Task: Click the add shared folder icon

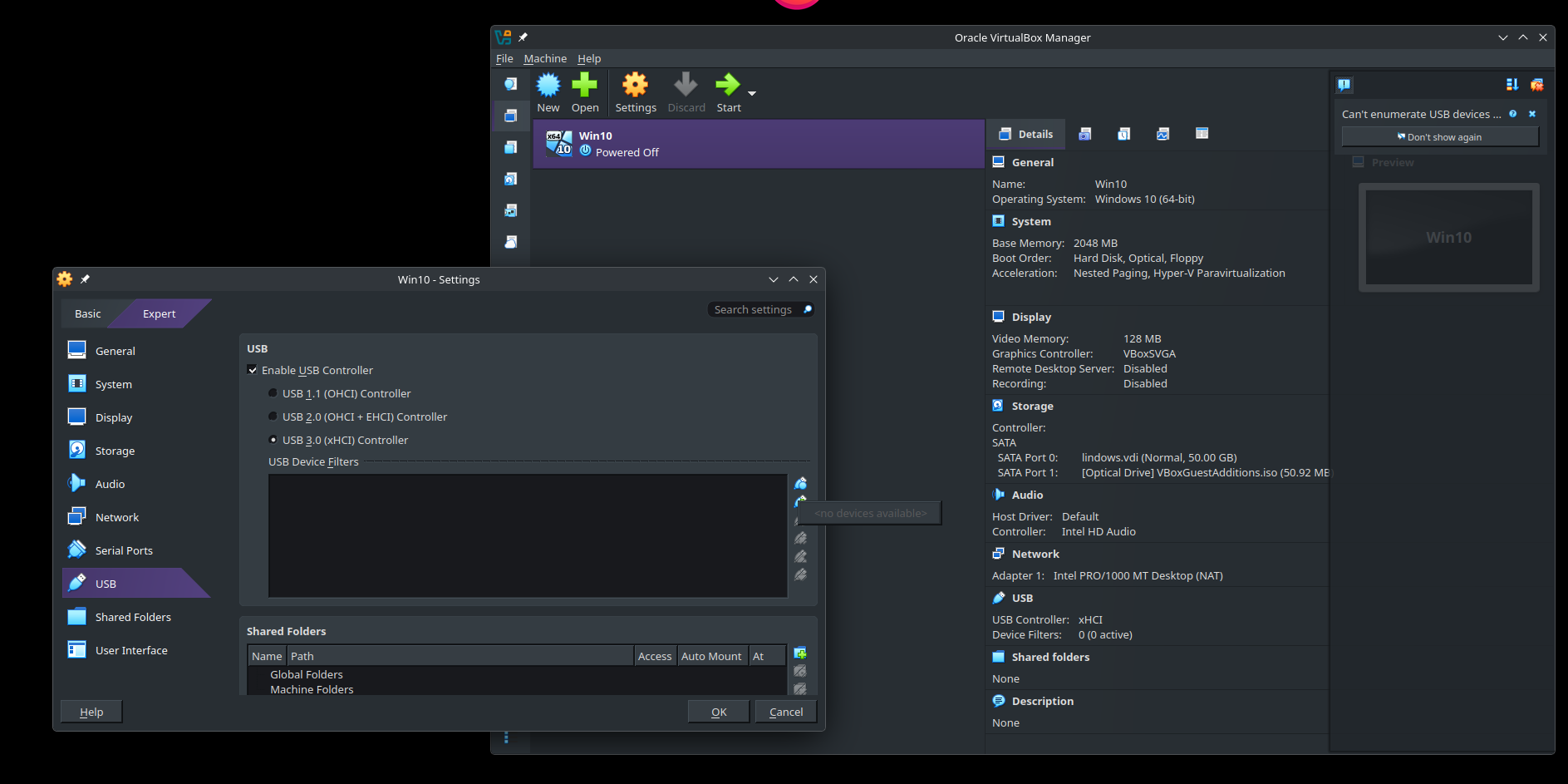Action: [800, 653]
